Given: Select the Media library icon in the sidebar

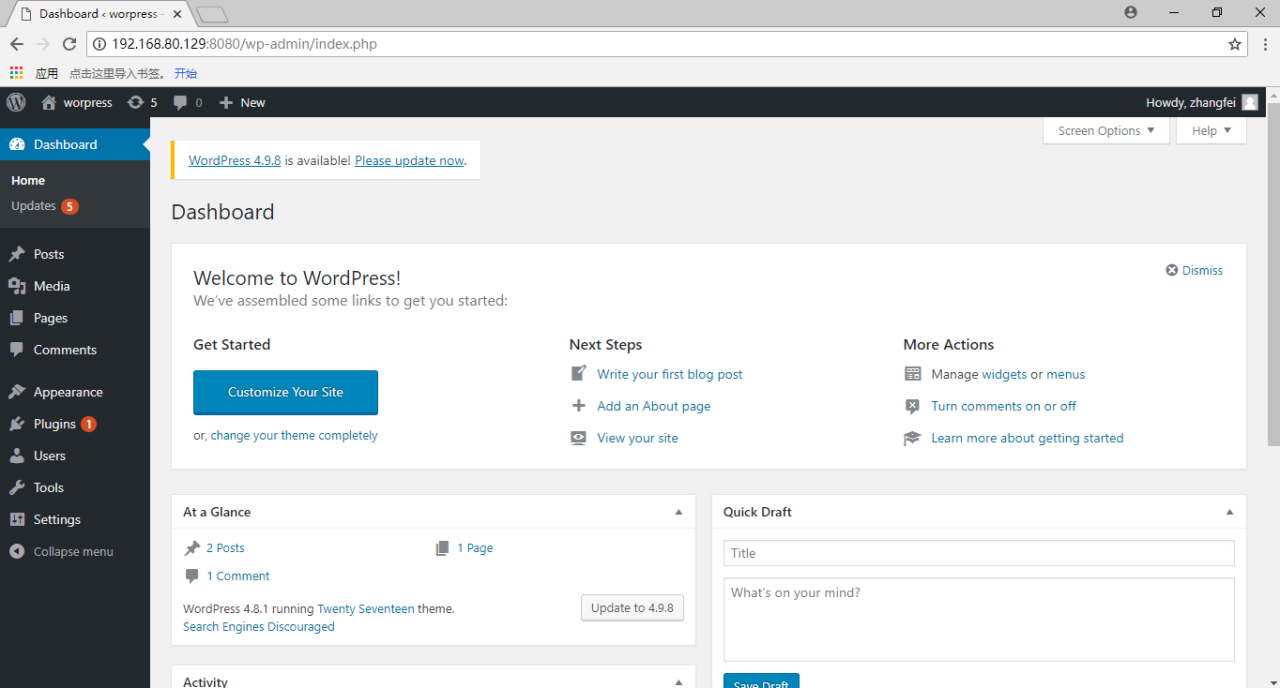Looking at the screenshot, I should (x=17, y=286).
